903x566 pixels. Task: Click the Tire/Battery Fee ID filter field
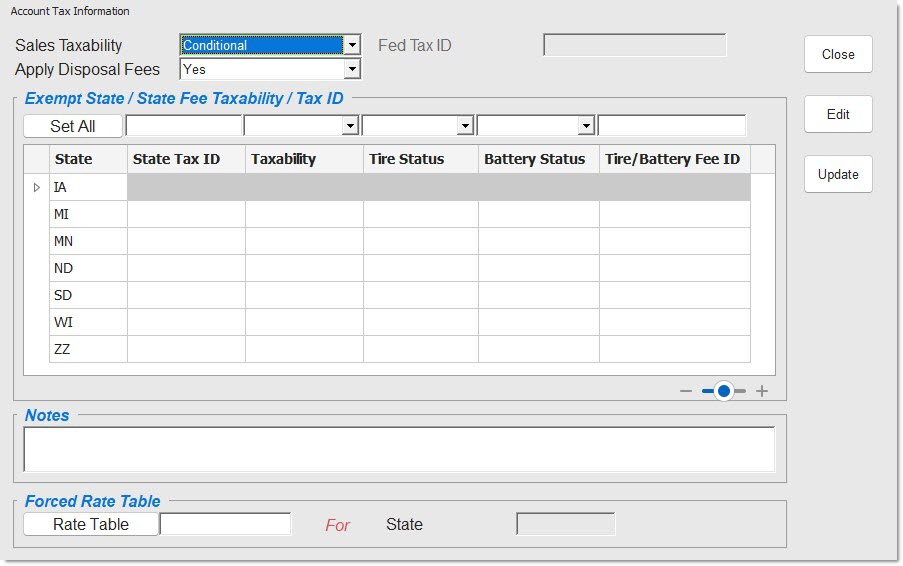(671, 126)
